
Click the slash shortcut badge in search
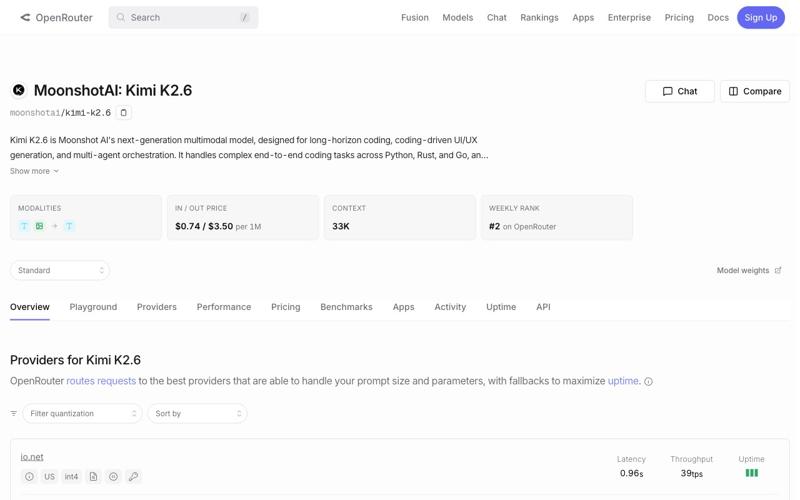(x=244, y=17)
